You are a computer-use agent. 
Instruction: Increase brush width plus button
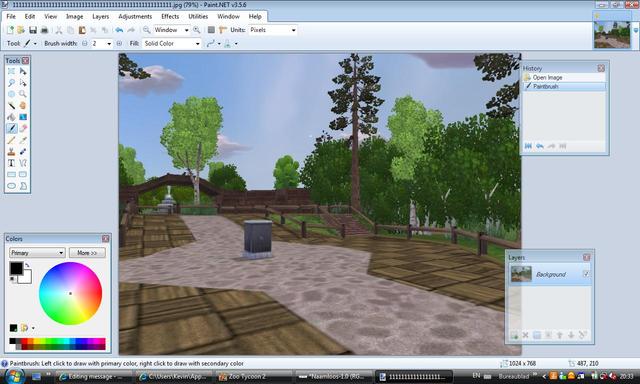coord(119,43)
